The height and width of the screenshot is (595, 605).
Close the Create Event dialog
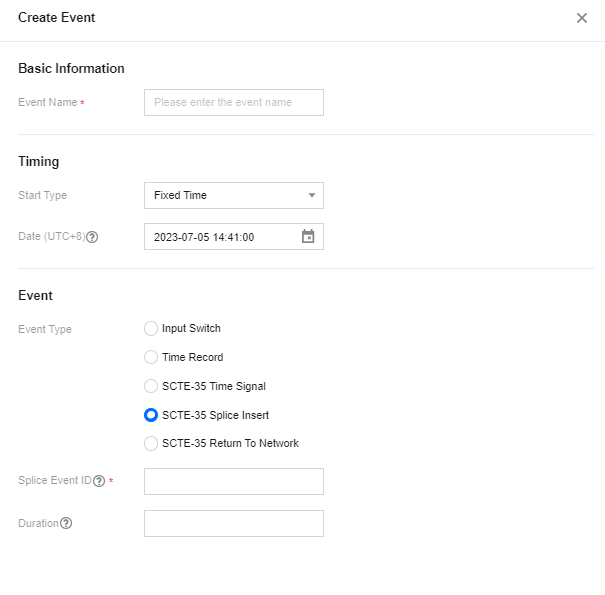582,18
